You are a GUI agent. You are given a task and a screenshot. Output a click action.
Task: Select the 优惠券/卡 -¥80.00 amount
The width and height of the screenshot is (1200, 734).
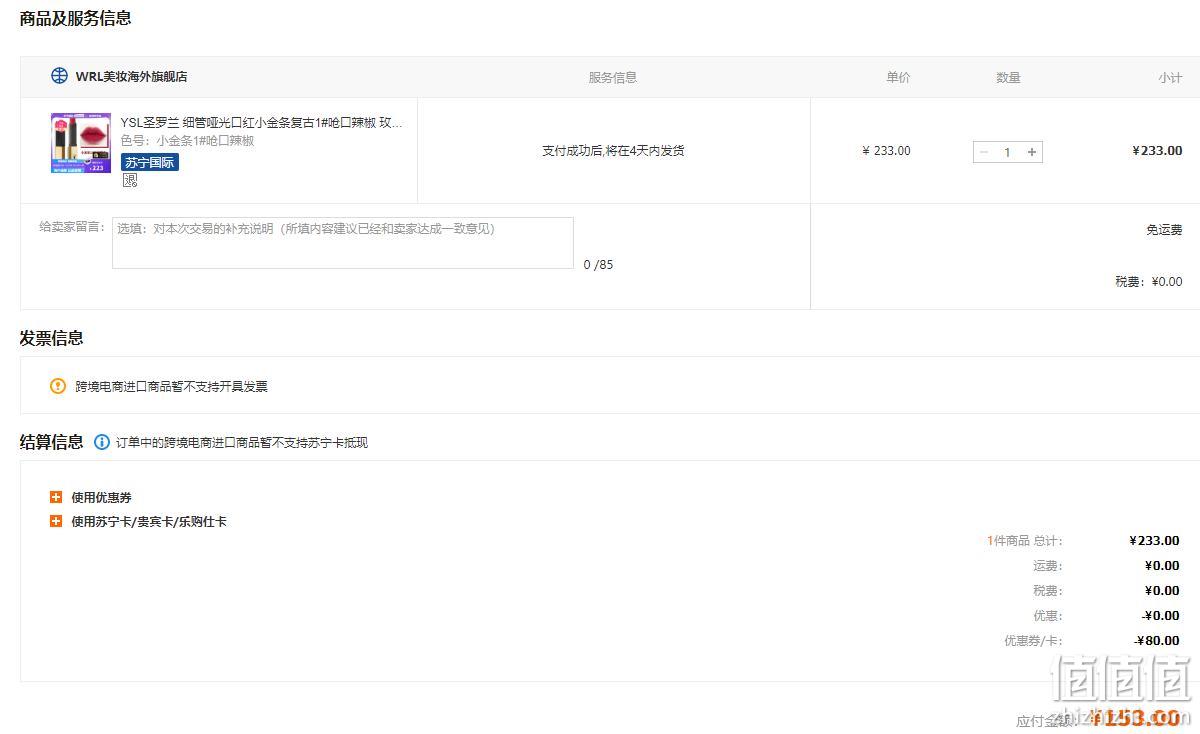click(x=1157, y=640)
